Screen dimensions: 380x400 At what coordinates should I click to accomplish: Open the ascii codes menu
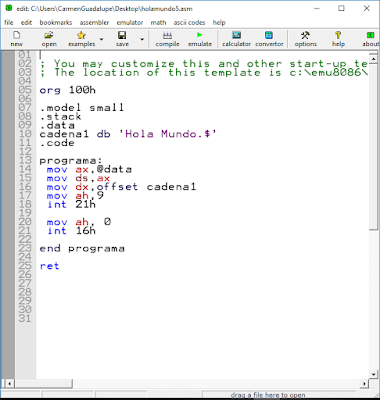tap(189, 22)
